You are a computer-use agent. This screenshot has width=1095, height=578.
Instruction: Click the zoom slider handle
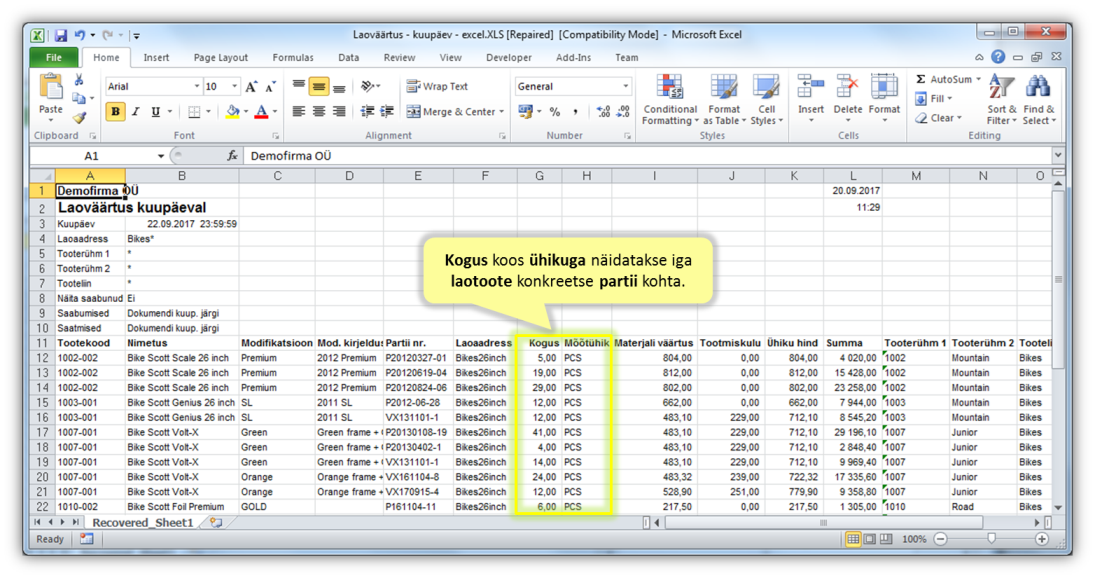pos(991,539)
